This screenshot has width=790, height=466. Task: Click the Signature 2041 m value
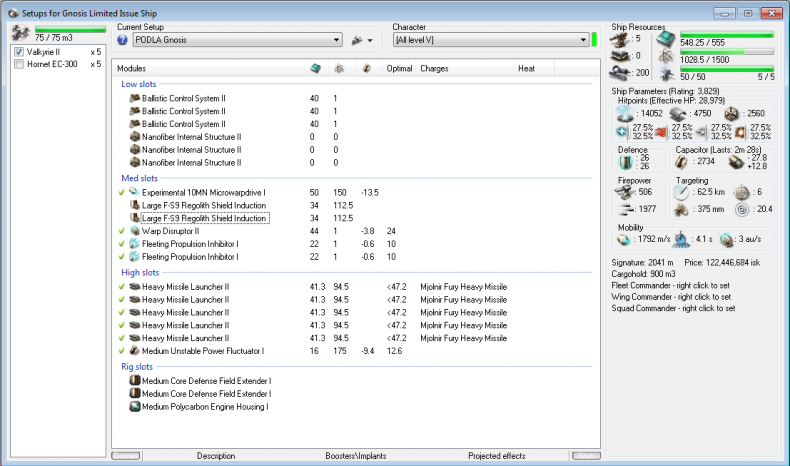(x=642, y=262)
